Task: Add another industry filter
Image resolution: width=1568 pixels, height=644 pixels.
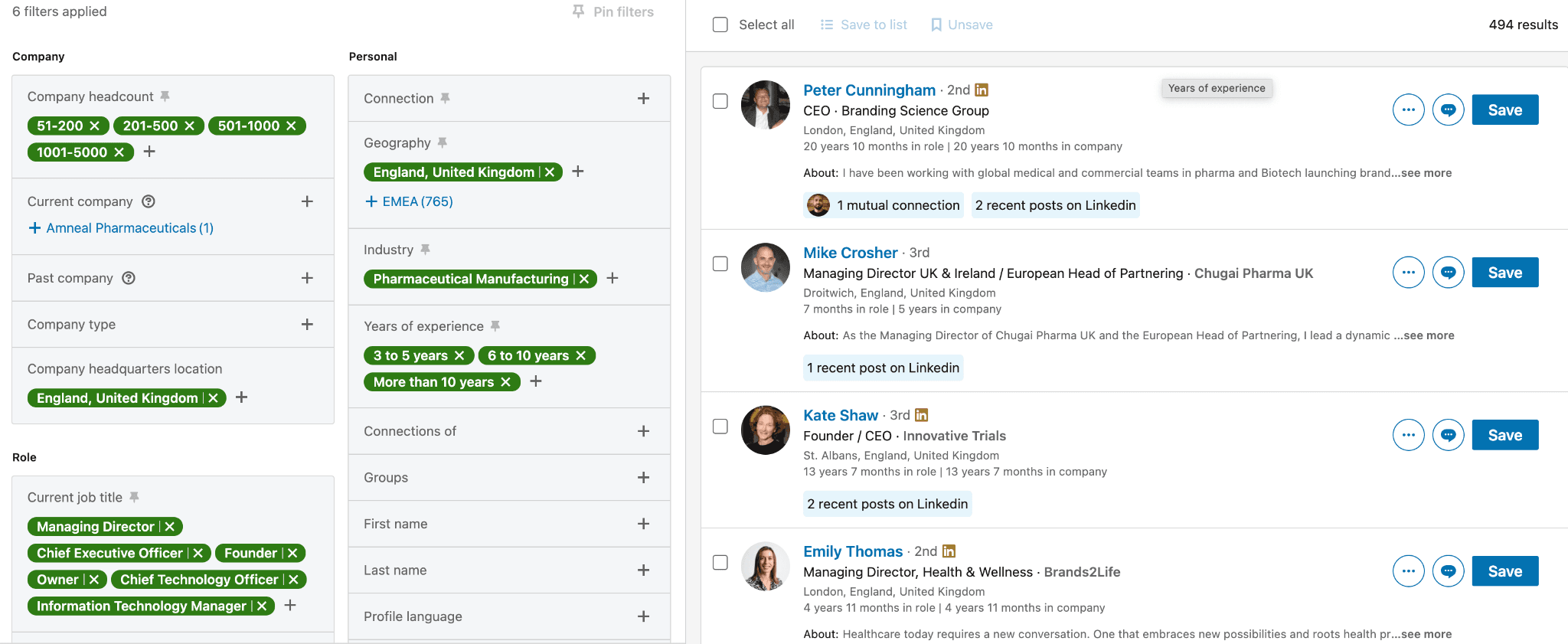Action: click(x=612, y=278)
